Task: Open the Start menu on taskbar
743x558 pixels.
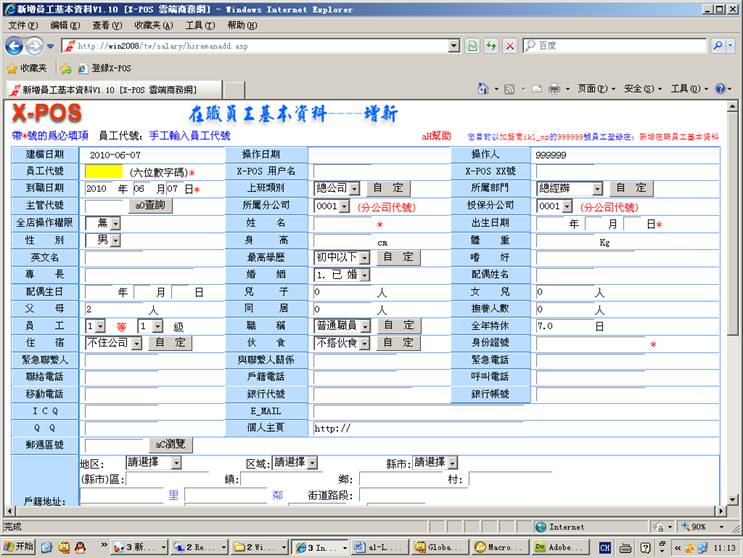Action: tap(19, 547)
